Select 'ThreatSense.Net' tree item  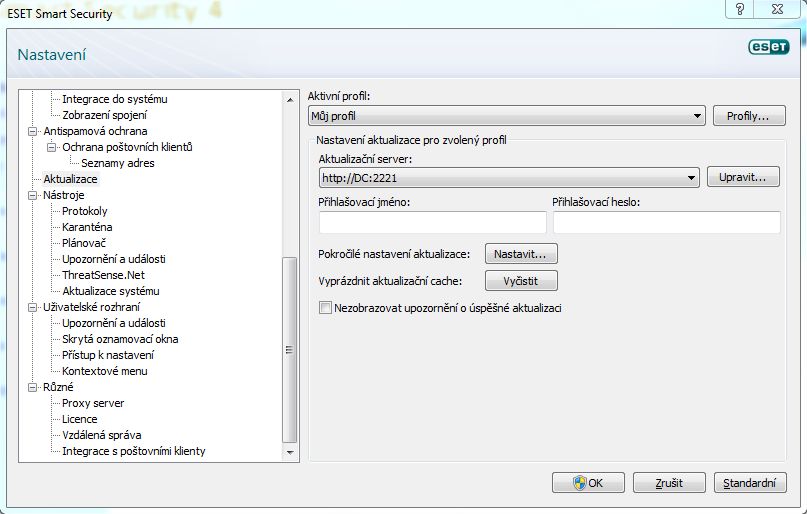click(103, 275)
